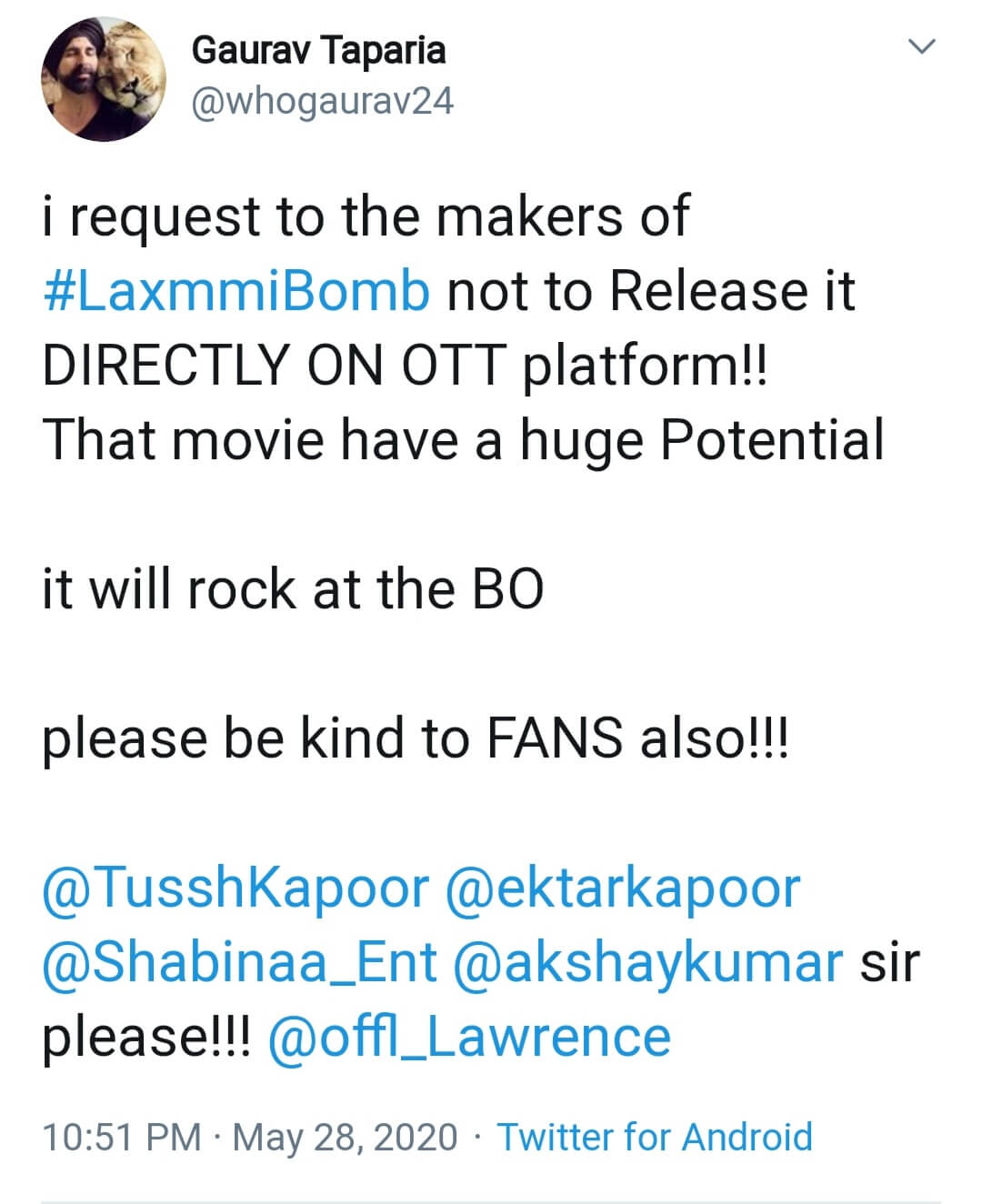Click the line "i request to the makers of"

coord(366,216)
